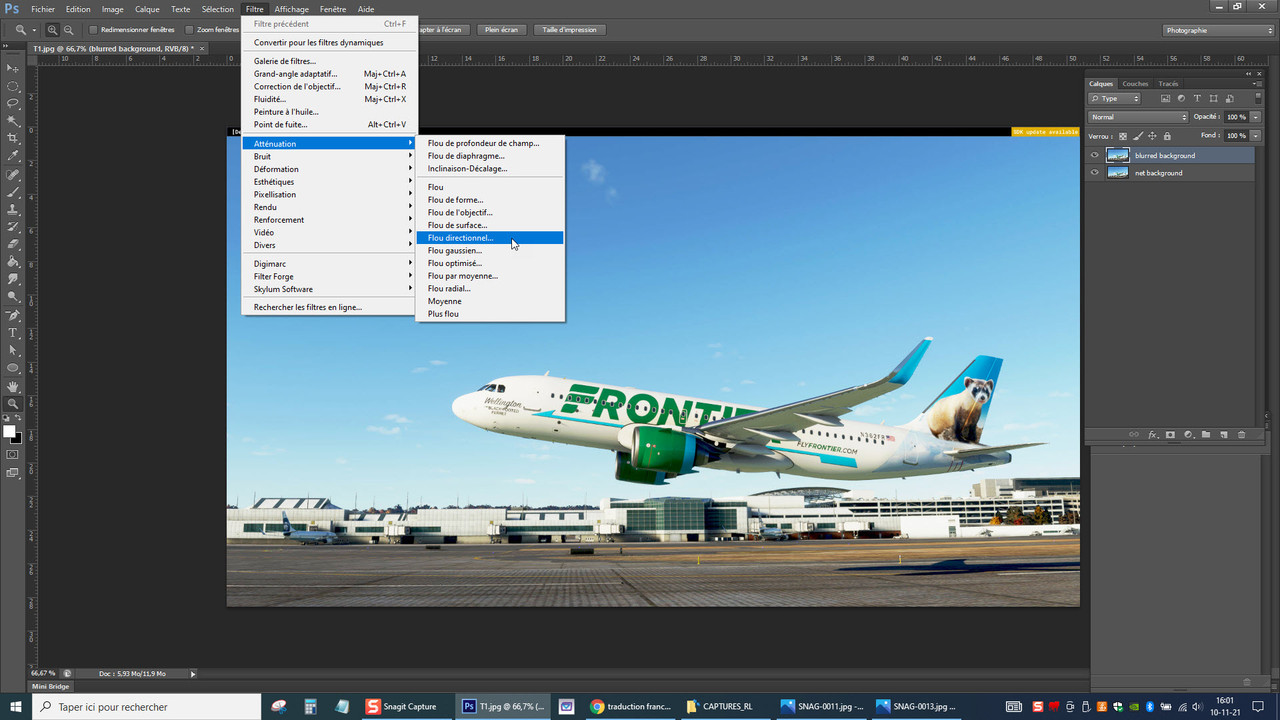Choose Flou gaussien from submenu
The image size is (1280, 720).
pyautogui.click(x=490, y=251)
